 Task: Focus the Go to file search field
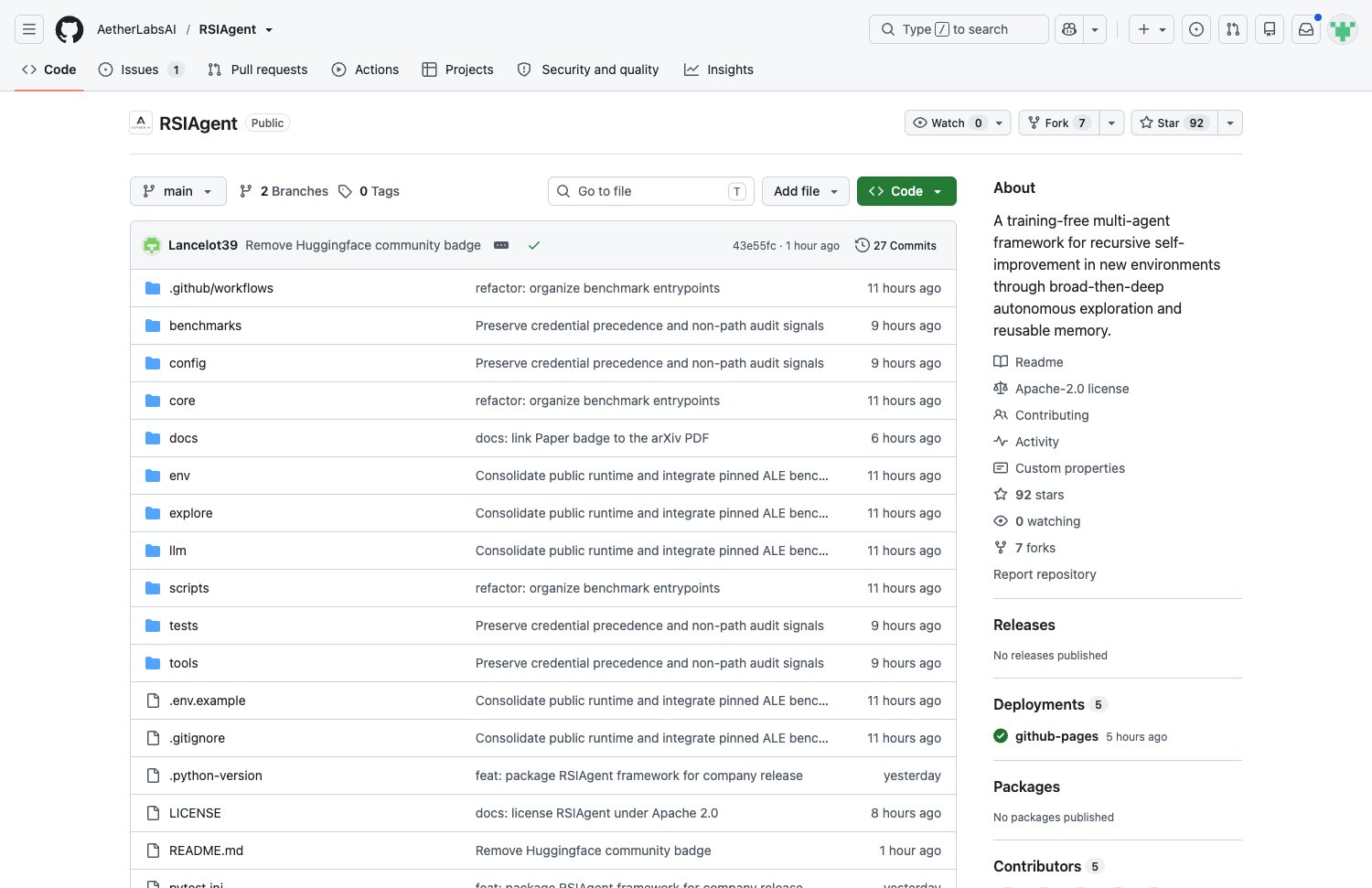[x=651, y=191]
